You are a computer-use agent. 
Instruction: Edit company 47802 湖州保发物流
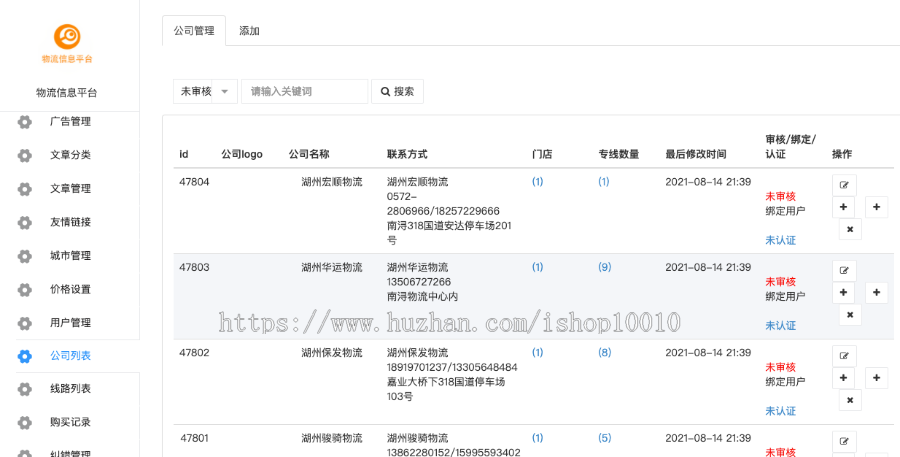(844, 356)
